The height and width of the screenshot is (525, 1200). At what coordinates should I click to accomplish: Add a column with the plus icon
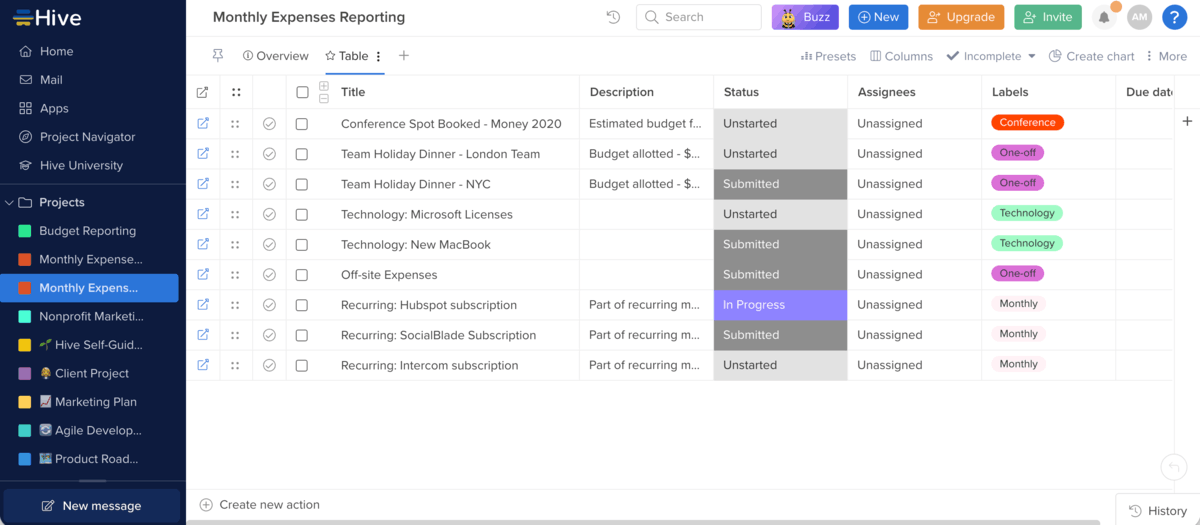click(1187, 121)
